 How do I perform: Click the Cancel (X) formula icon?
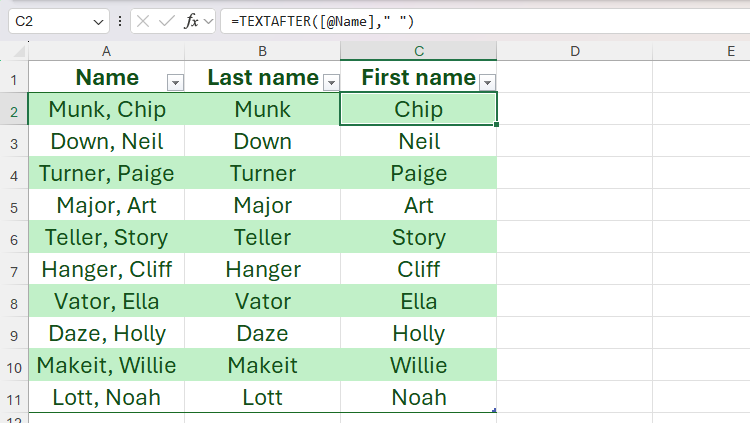[144, 21]
